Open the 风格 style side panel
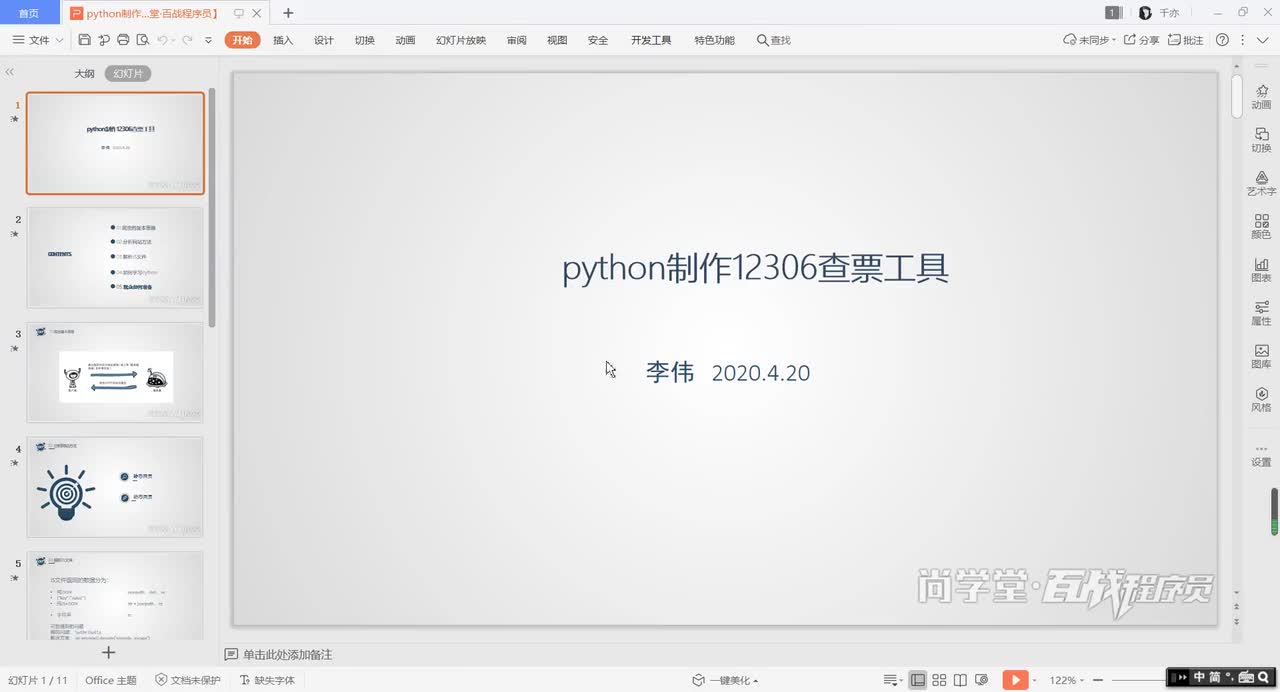 coord(1261,400)
